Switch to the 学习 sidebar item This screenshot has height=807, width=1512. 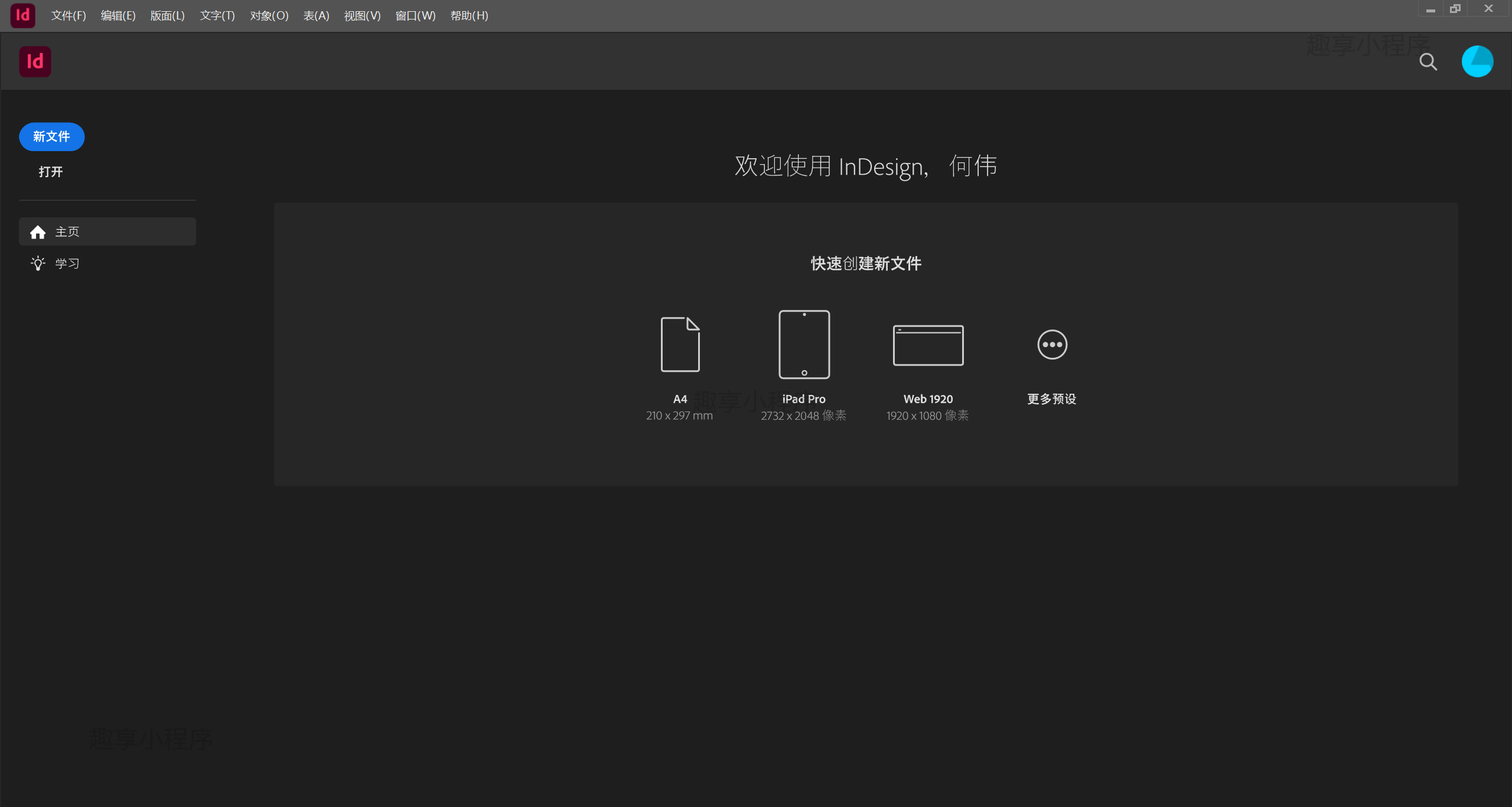click(107, 263)
